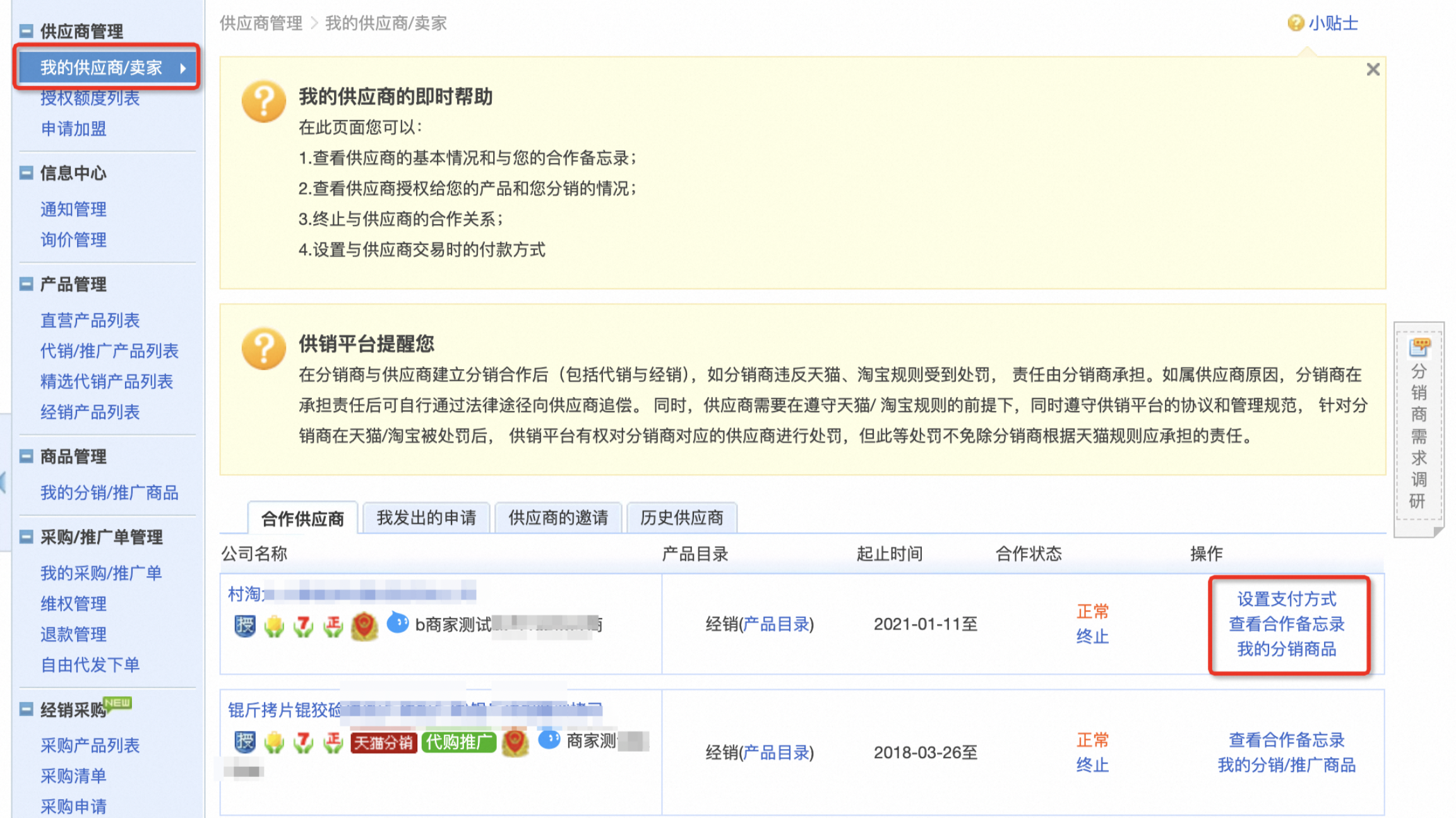Open 产品目录 link in the 2021-01-11 row
Image resolution: width=1456 pixels, height=818 pixels.
coord(777,624)
